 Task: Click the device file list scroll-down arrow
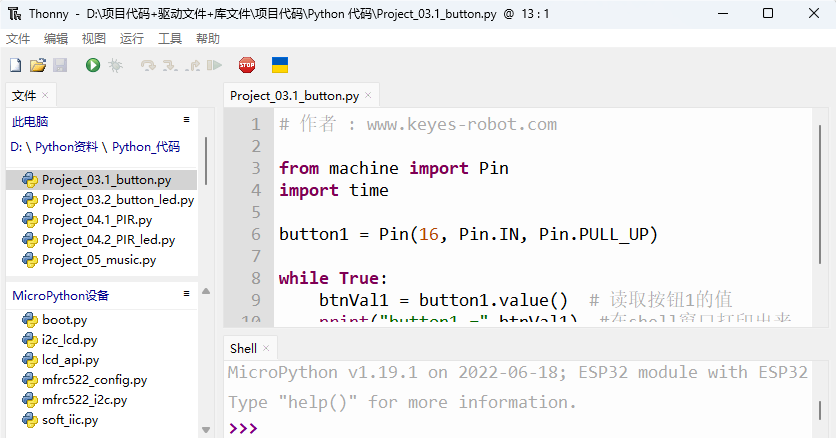pos(206,429)
